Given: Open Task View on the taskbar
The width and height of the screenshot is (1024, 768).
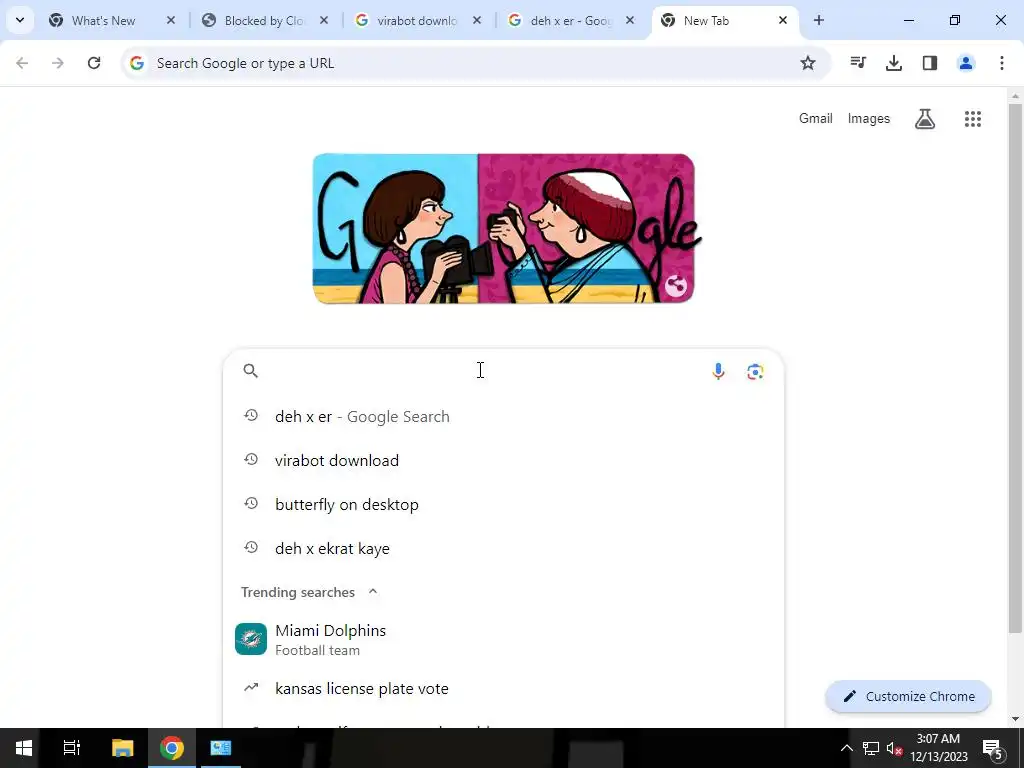Looking at the screenshot, I should coord(71,748).
